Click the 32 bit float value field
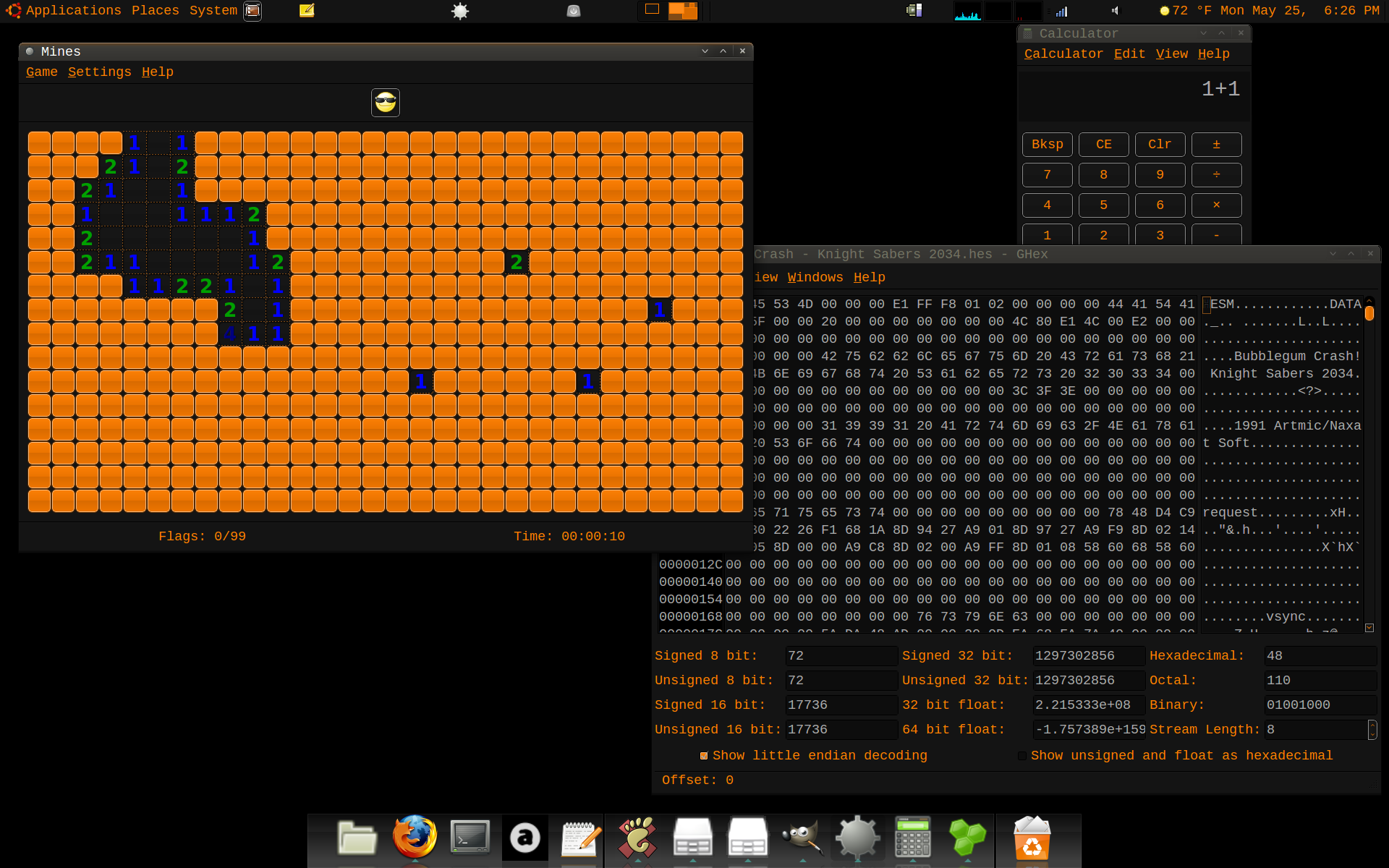Image resolution: width=1389 pixels, height=868 pixels. coord(1089,705)
